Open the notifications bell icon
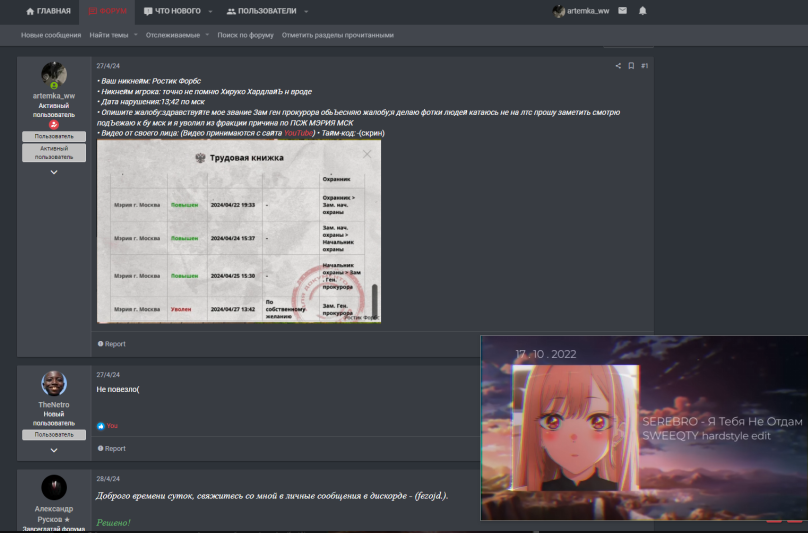The width and height of the screenshot is (808, 533). pyautogui.click(x=642, y=11)
